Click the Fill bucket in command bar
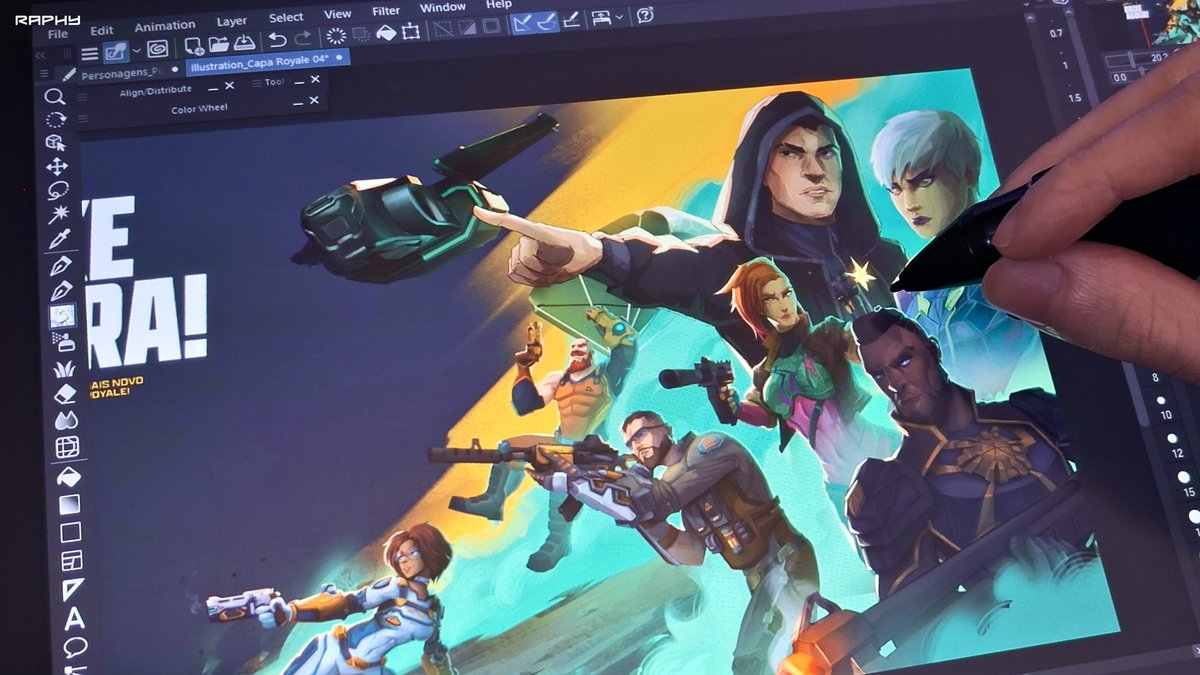This screenshot has width=1200, height=675. click(386, 34)
